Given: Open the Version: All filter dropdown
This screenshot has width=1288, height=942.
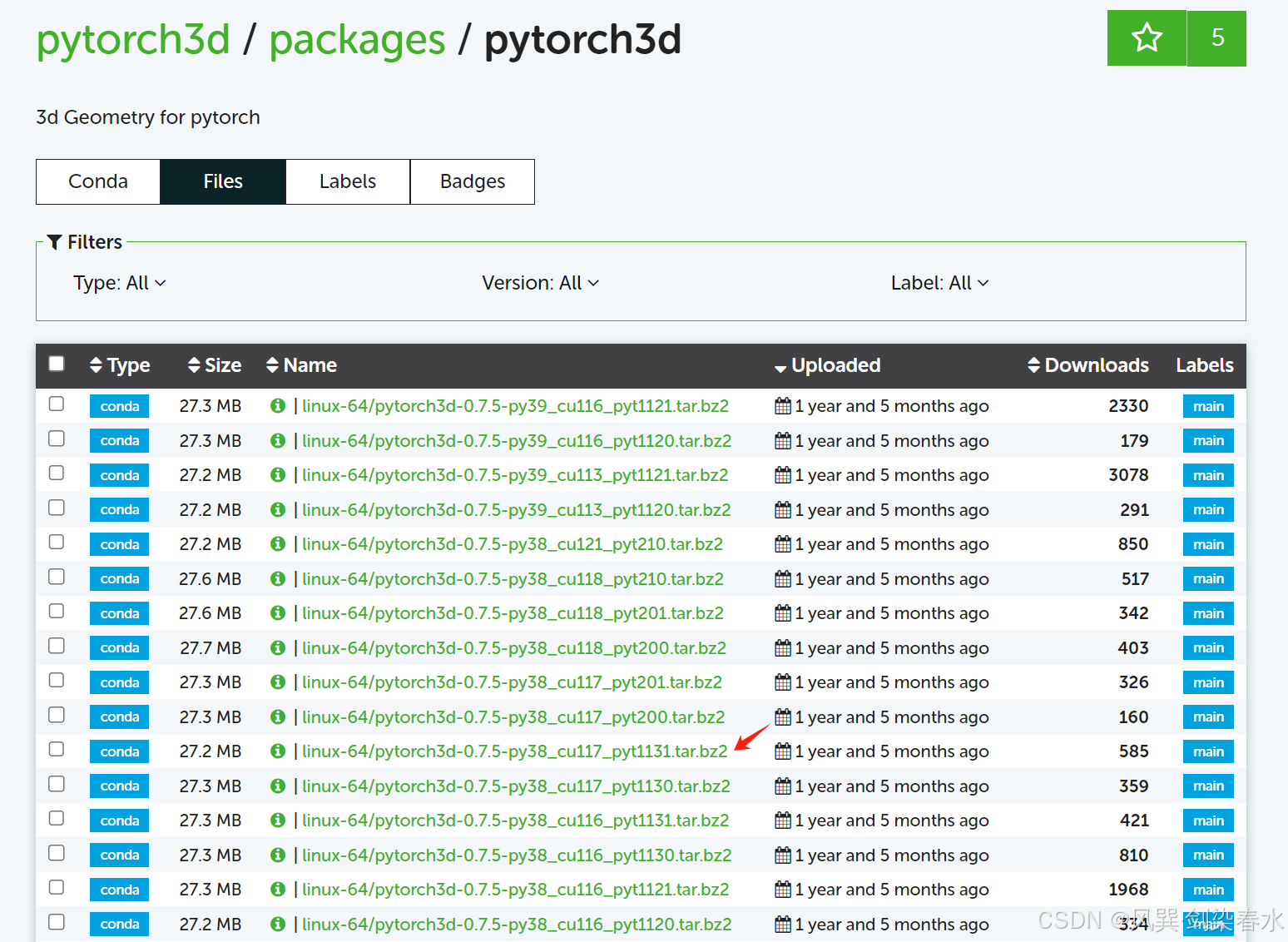Looking at the screenshot, I should click(541, 283).
